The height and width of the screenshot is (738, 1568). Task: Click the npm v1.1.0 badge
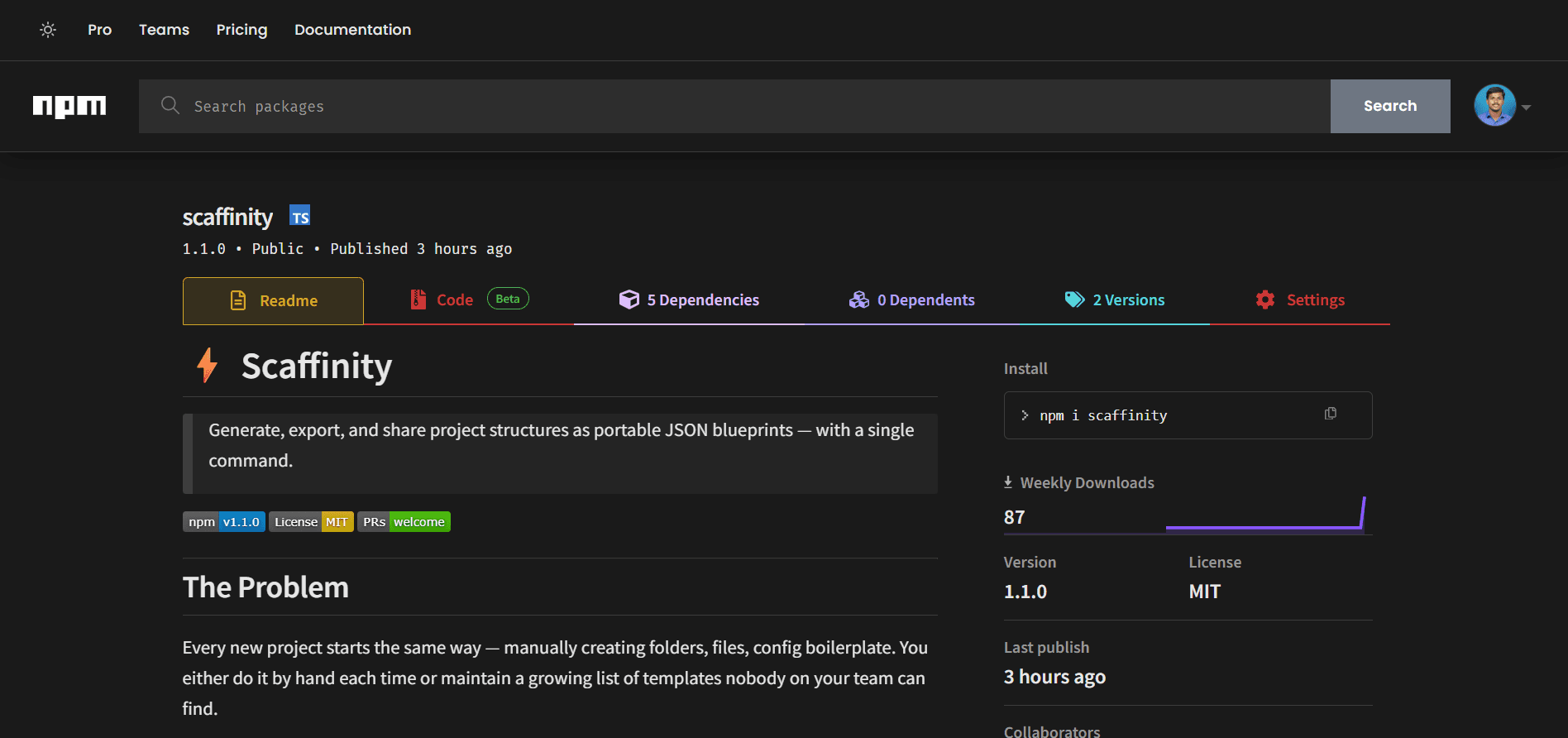[224, 522]
